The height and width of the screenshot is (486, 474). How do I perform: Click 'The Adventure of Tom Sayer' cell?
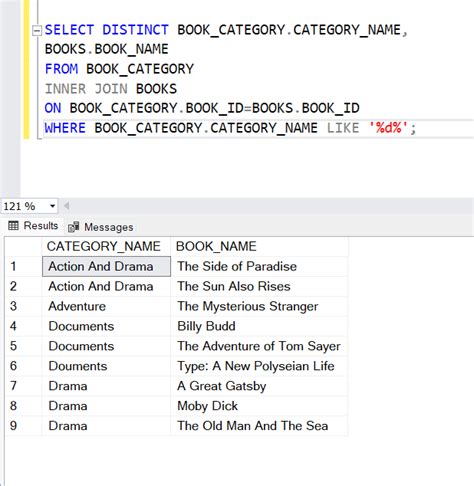click(259, 346)
